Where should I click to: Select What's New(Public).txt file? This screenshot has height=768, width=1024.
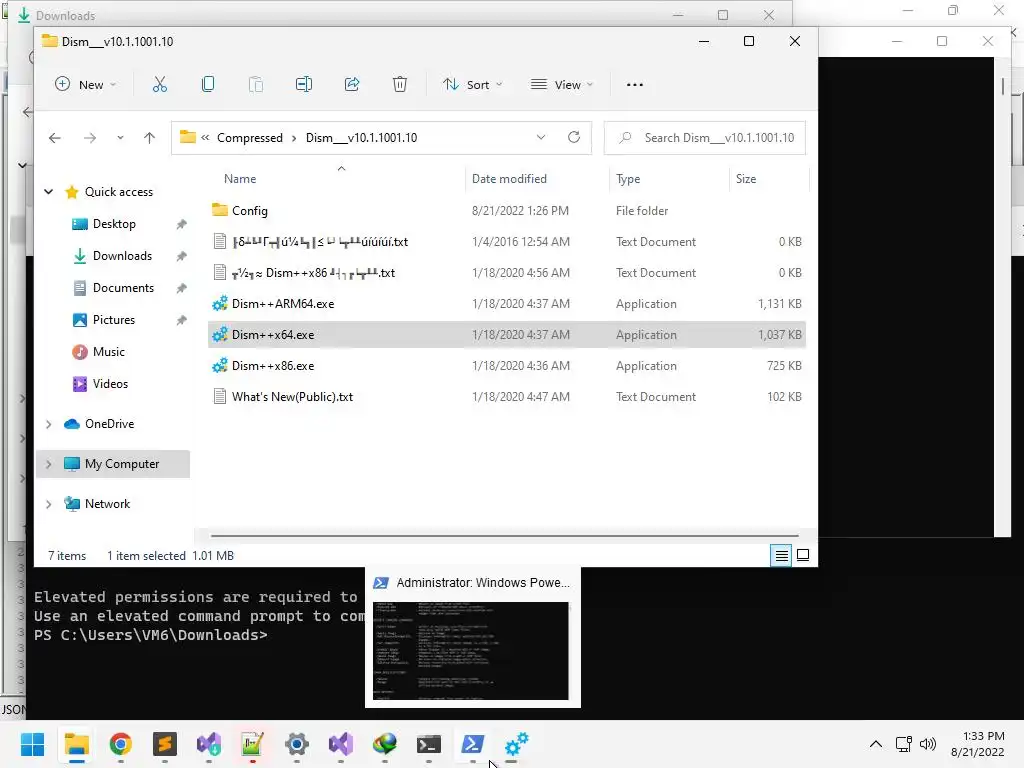point(507,396)
